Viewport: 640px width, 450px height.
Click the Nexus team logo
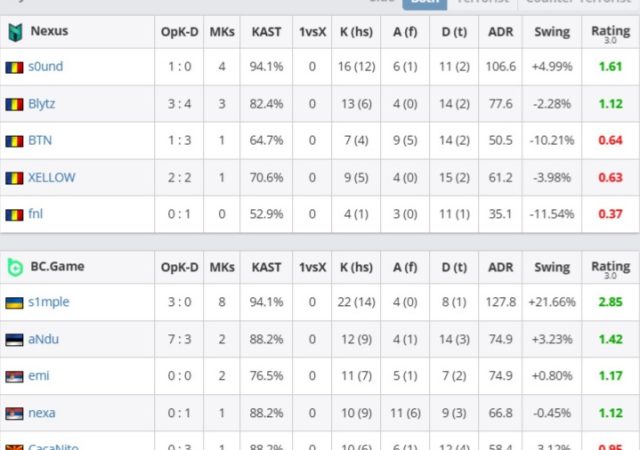[15, 31]
